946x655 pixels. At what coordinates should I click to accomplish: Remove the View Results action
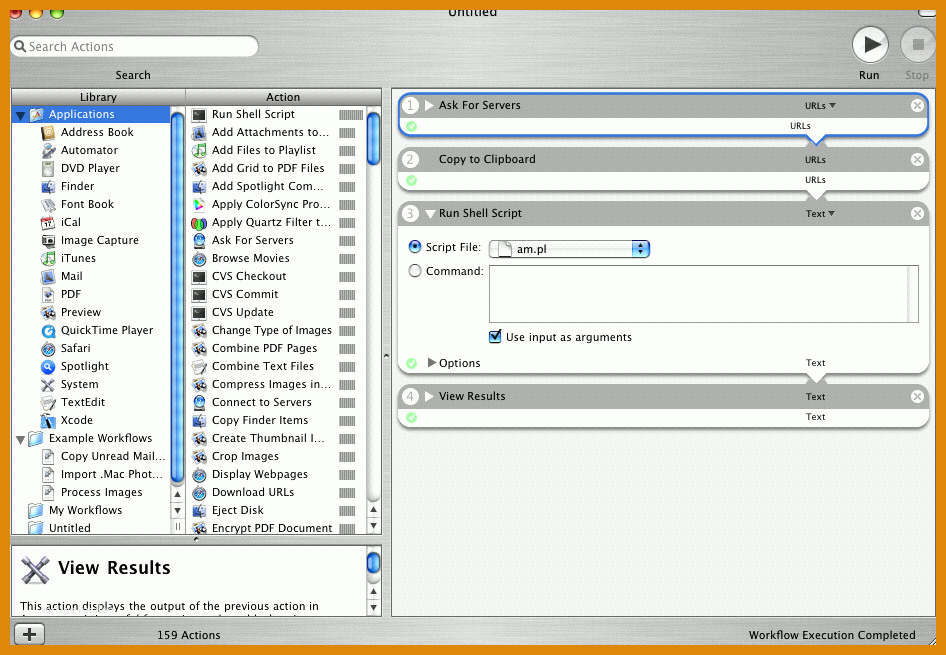coord(917,396)
